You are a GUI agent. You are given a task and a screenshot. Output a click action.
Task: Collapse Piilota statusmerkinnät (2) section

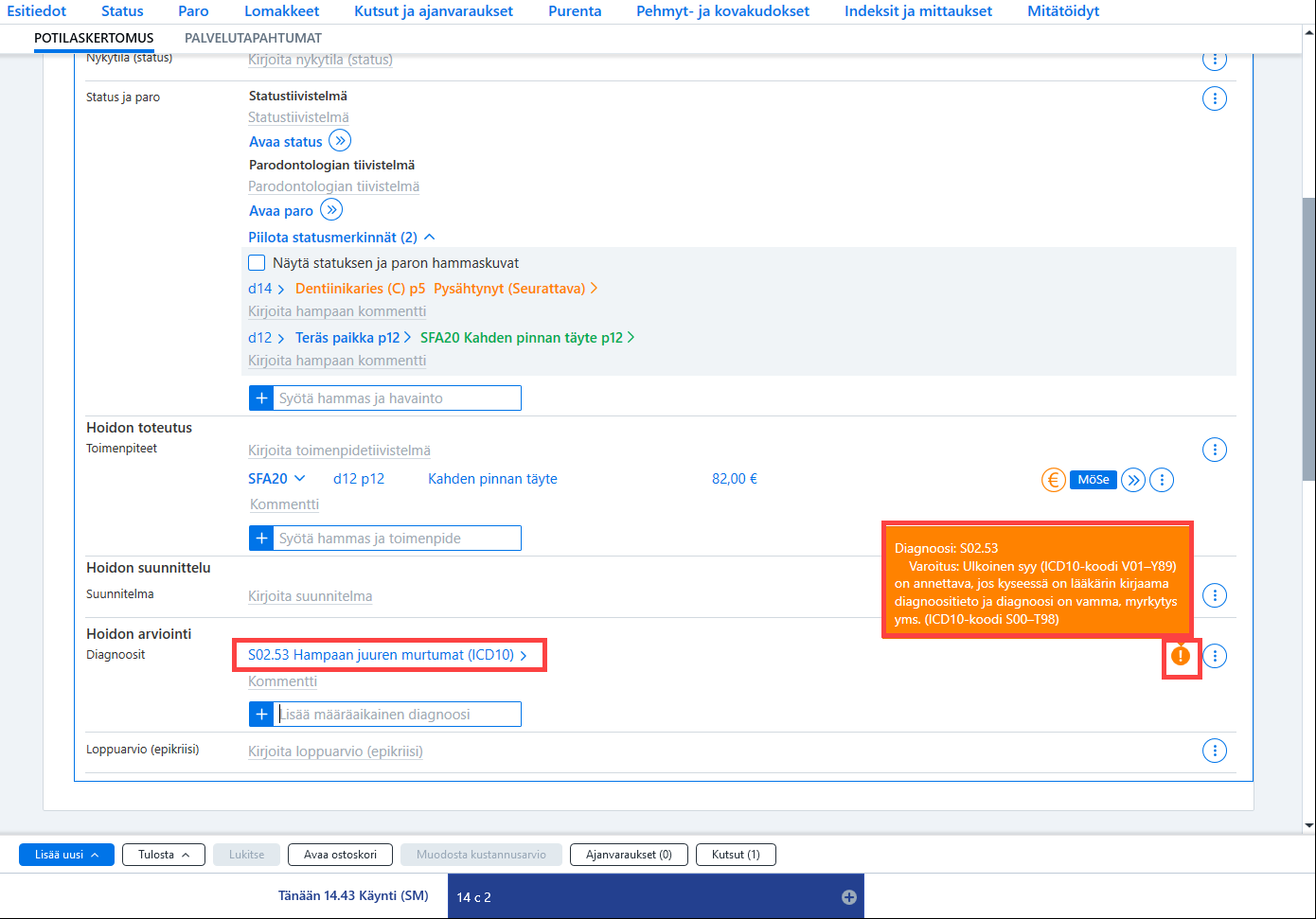point(342,238)
